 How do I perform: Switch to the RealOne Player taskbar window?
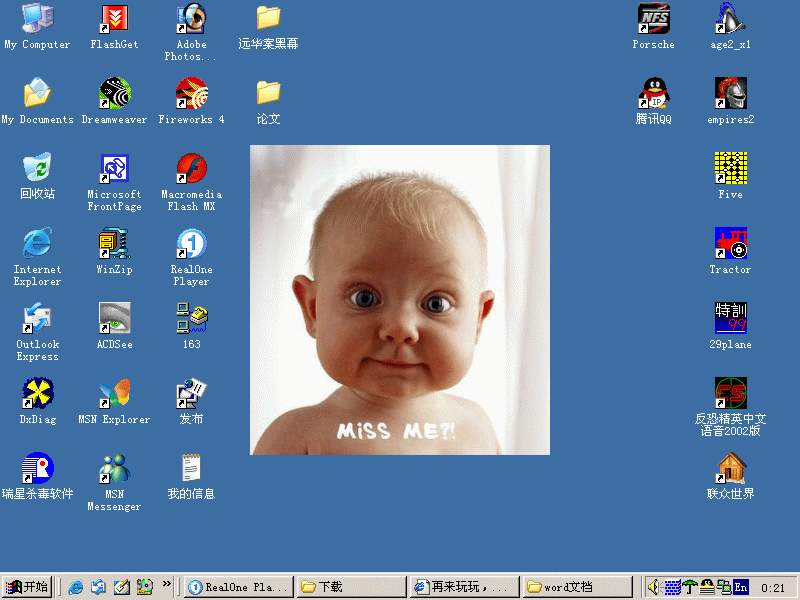pyautogui.click(x=238, y=587)
